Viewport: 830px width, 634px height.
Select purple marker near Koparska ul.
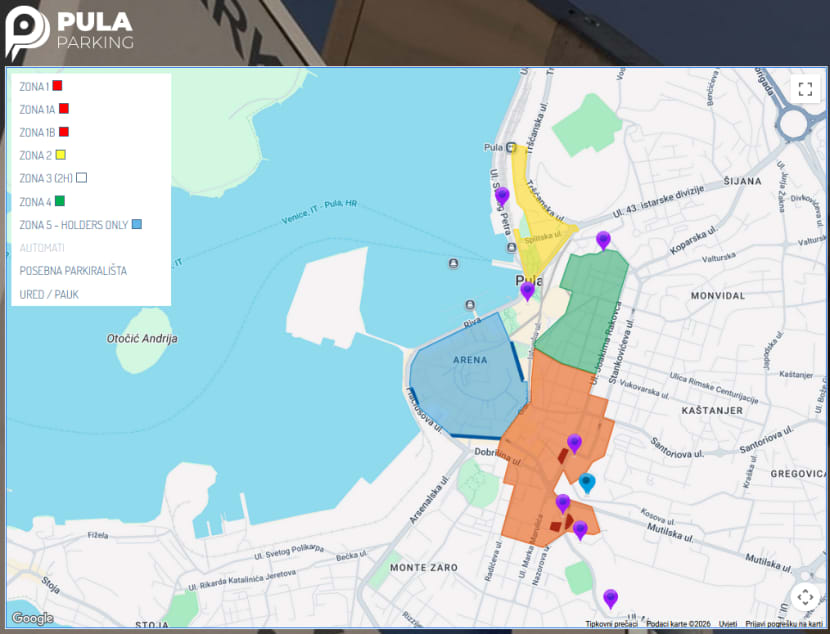click(603, 239)
